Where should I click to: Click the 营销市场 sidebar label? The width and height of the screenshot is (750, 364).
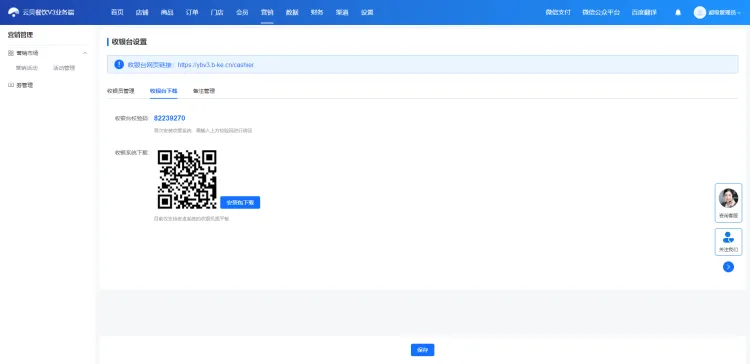(27, 53)
